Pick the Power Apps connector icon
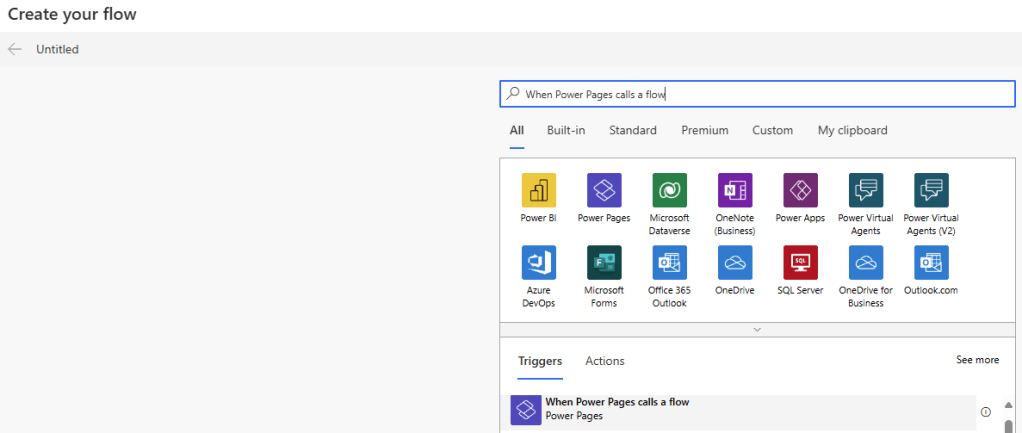 tap(800, 190)
